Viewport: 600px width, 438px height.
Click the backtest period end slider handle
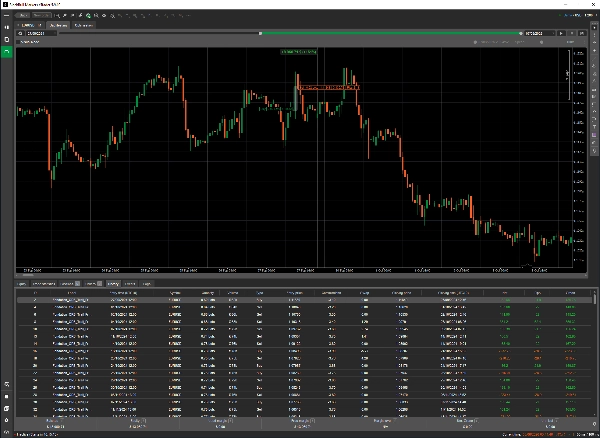point(520,34)
